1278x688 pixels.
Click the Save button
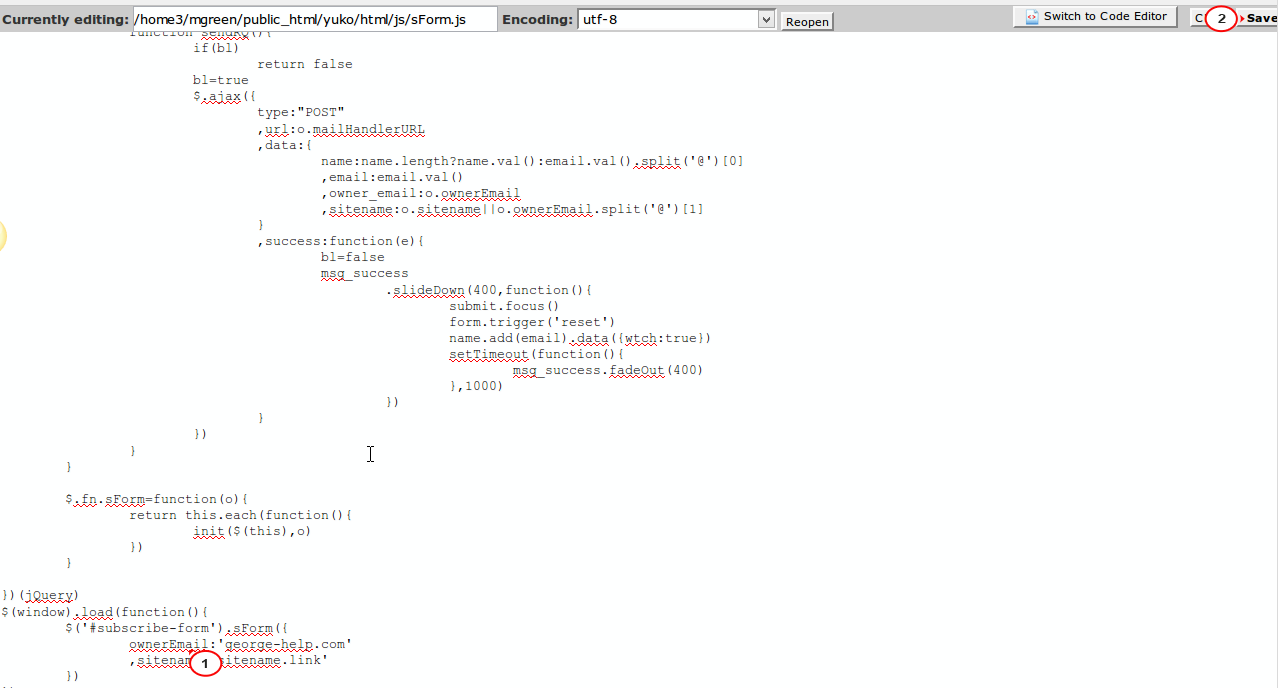pos(1258,18)
